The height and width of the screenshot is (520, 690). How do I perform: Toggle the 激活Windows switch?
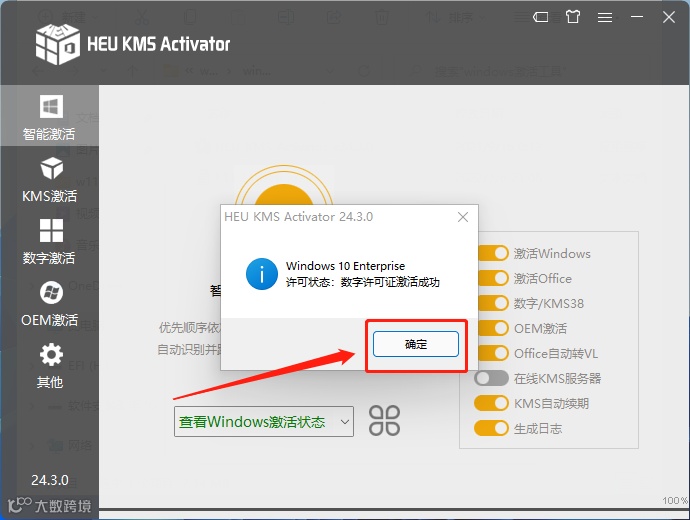[492, 253]
